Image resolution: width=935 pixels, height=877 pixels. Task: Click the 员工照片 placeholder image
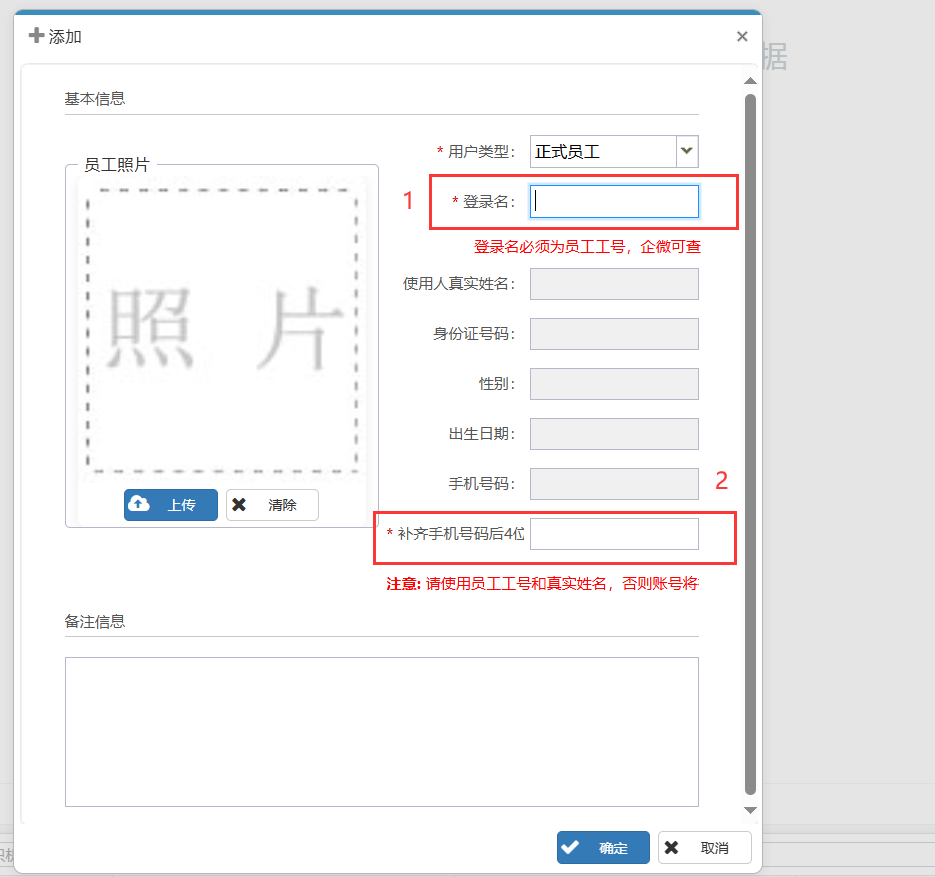pyautogui.click(x=222, y=329)
